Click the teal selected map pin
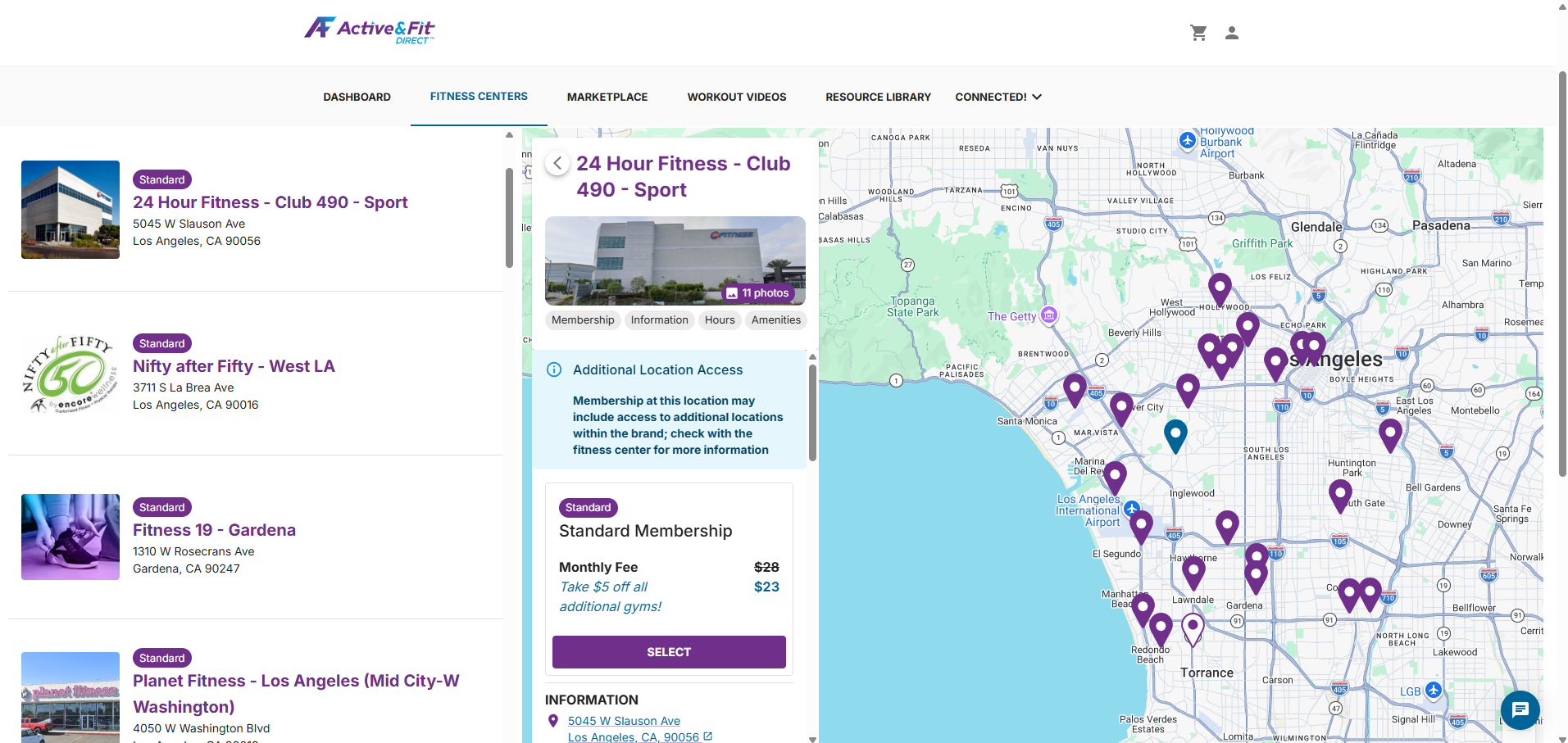 point(1175,435)
